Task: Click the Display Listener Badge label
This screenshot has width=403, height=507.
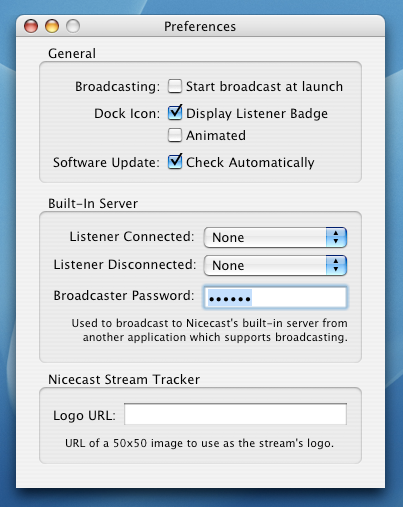Action: pyautogui.click(x=257, y=114)
